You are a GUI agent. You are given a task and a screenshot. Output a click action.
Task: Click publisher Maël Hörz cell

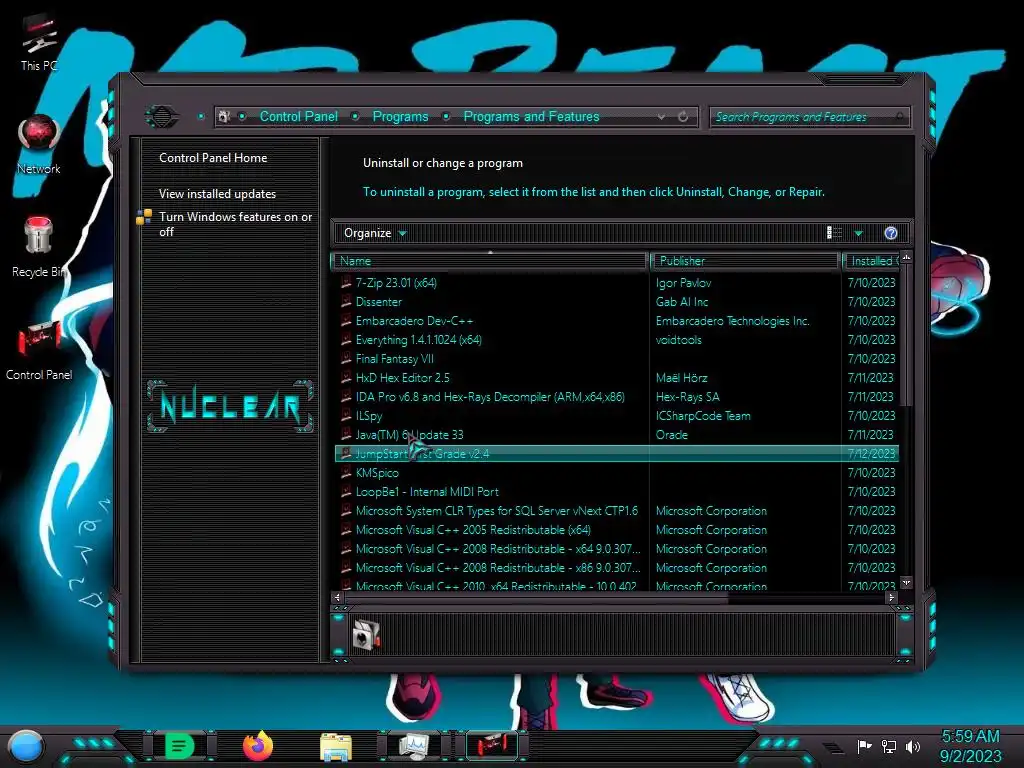681,377
